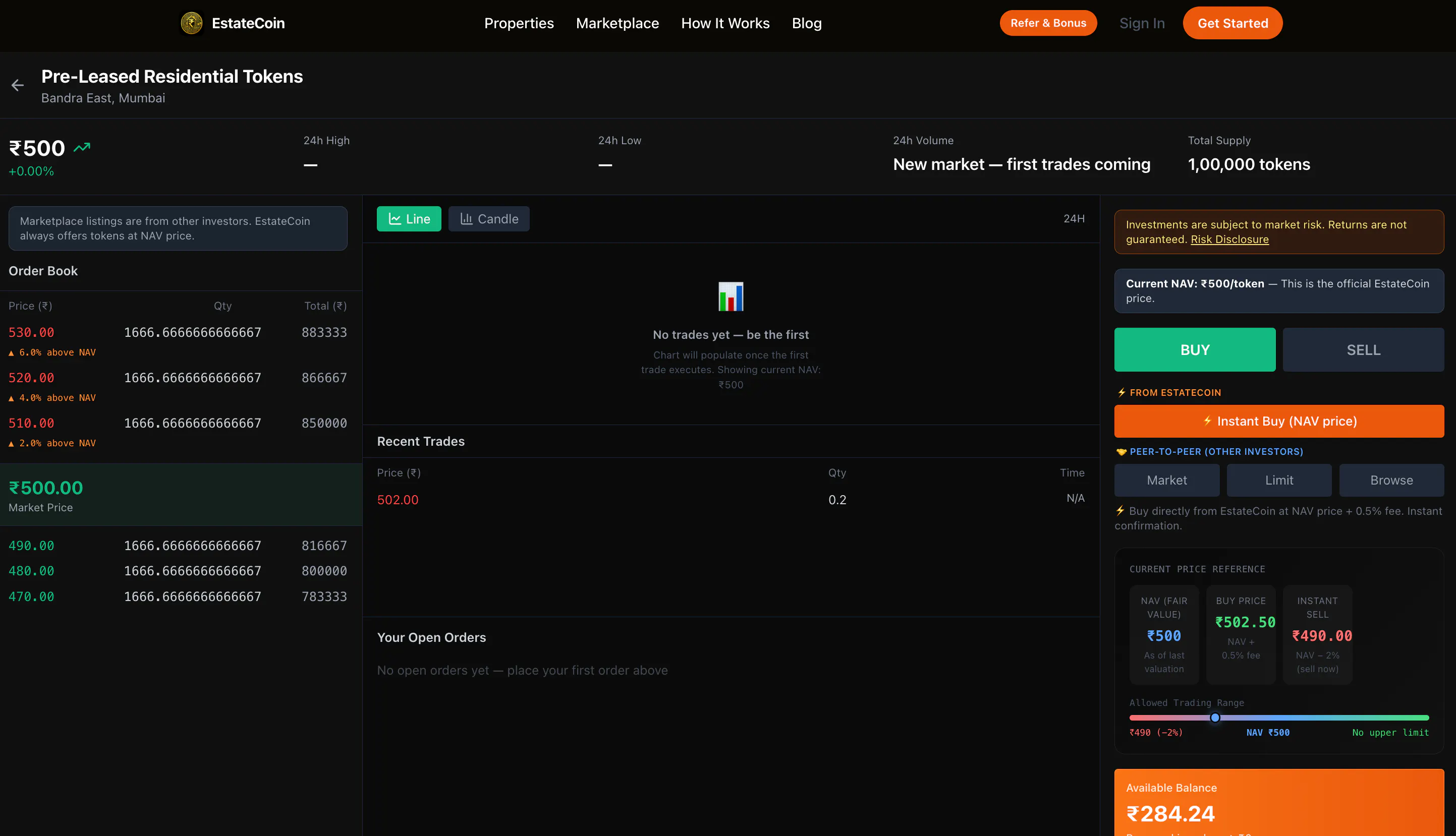Click the green upward trend icon beside ₹500
The height and width of the screenshot is (836, 1456).
[82, 147]
